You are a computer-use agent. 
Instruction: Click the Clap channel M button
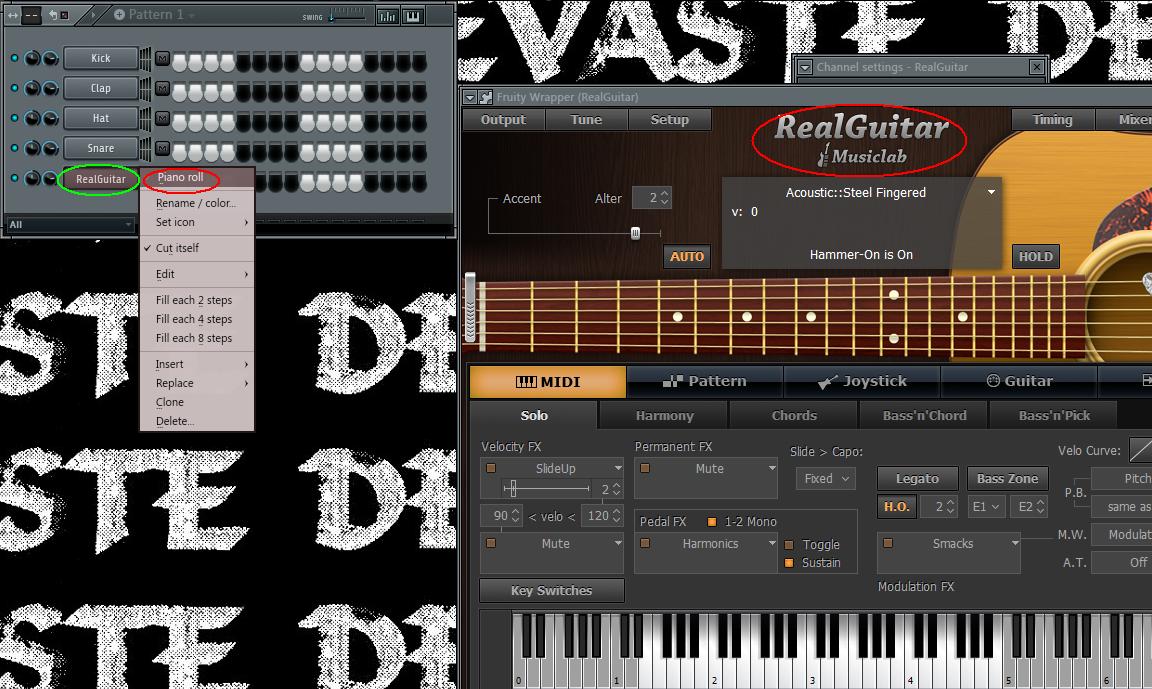click(x=162, y=88)
